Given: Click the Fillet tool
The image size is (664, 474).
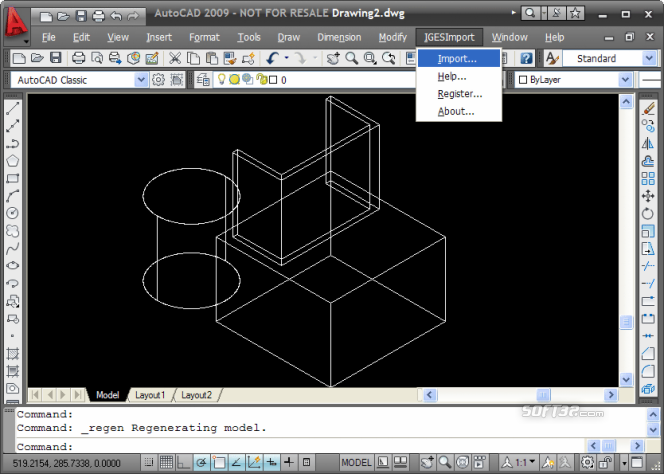Looking at the screenshot, I should pos(648,371).
